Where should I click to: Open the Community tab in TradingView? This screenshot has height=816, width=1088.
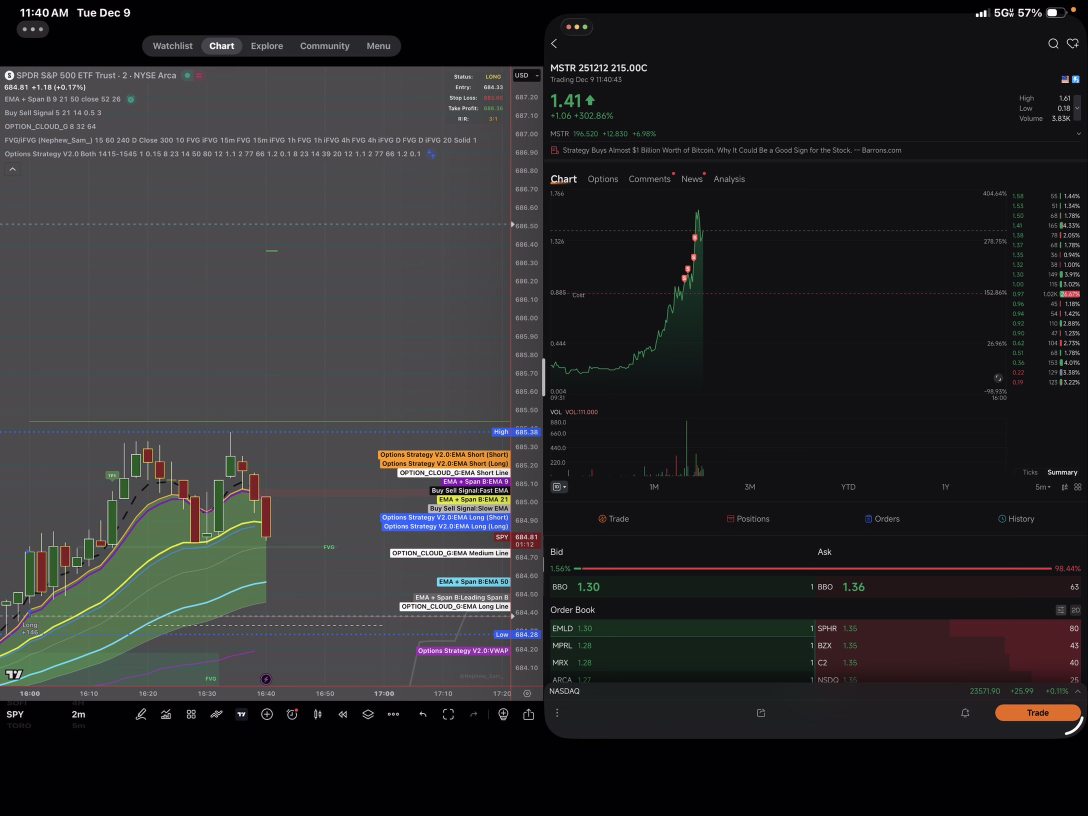(324, 46)
